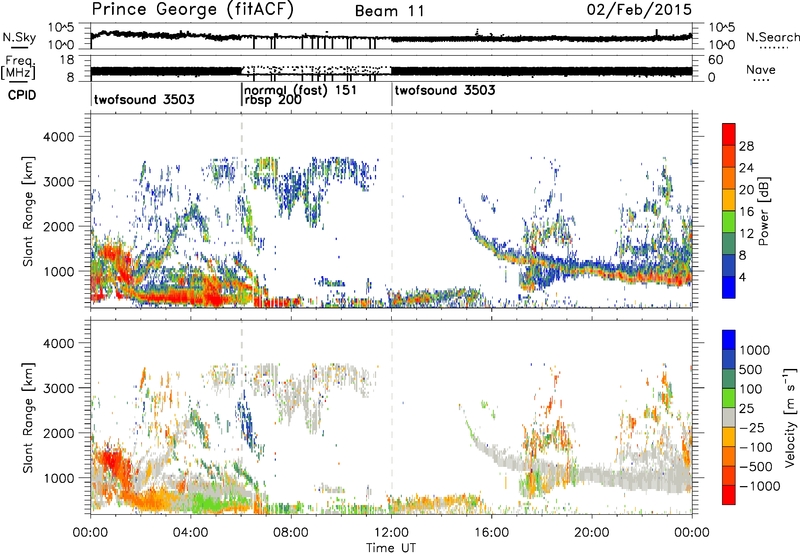Viewport: 800px width, 554px height.
Task: Click the 'Velocity [m s-1]' colorbar title
Action: tap(790, 417)
